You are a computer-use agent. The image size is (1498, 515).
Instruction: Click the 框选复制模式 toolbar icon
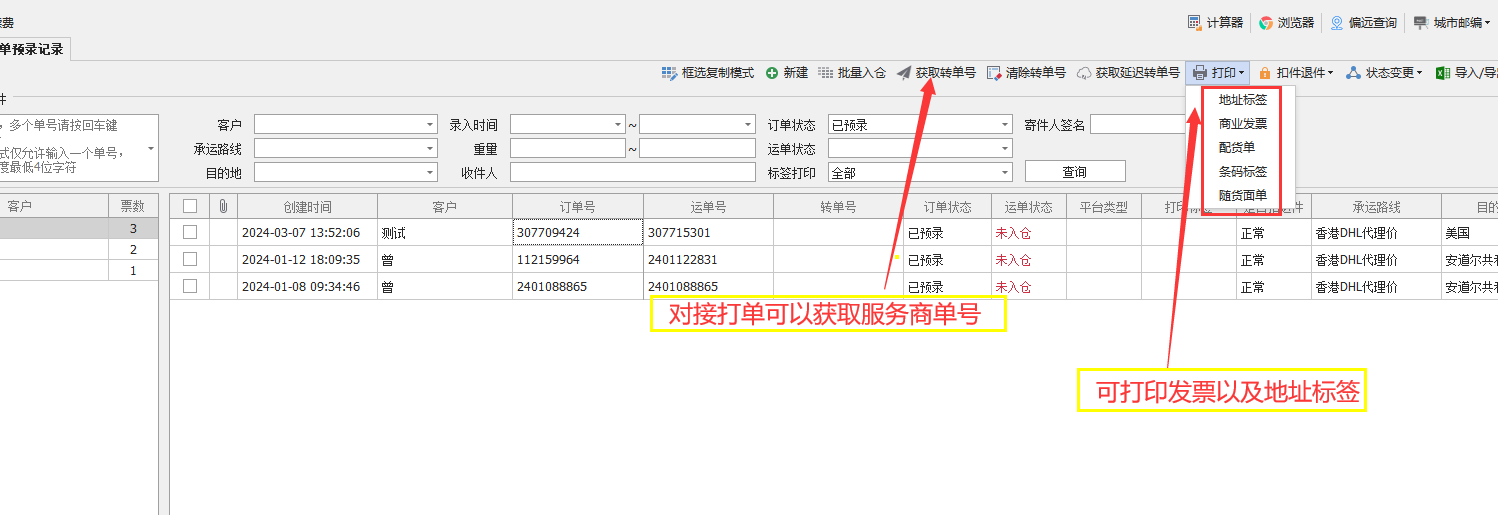669,73
